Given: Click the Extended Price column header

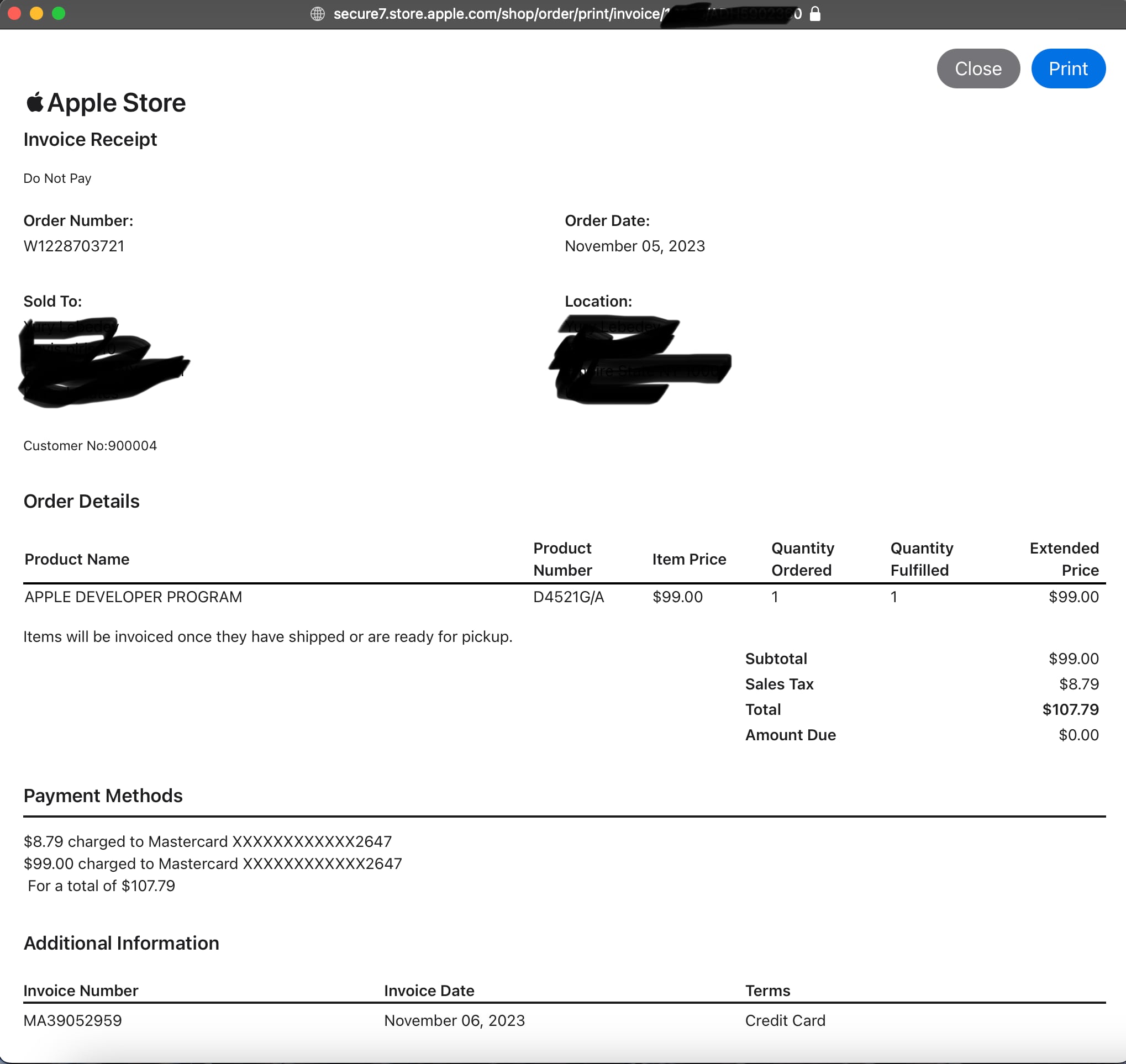Looking at the screenshot, I should [1064, 559].
